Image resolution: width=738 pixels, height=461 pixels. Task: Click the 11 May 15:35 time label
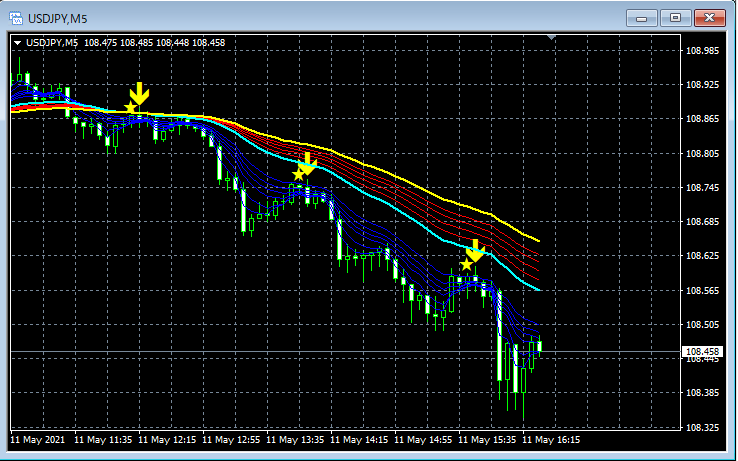point(487,440)
